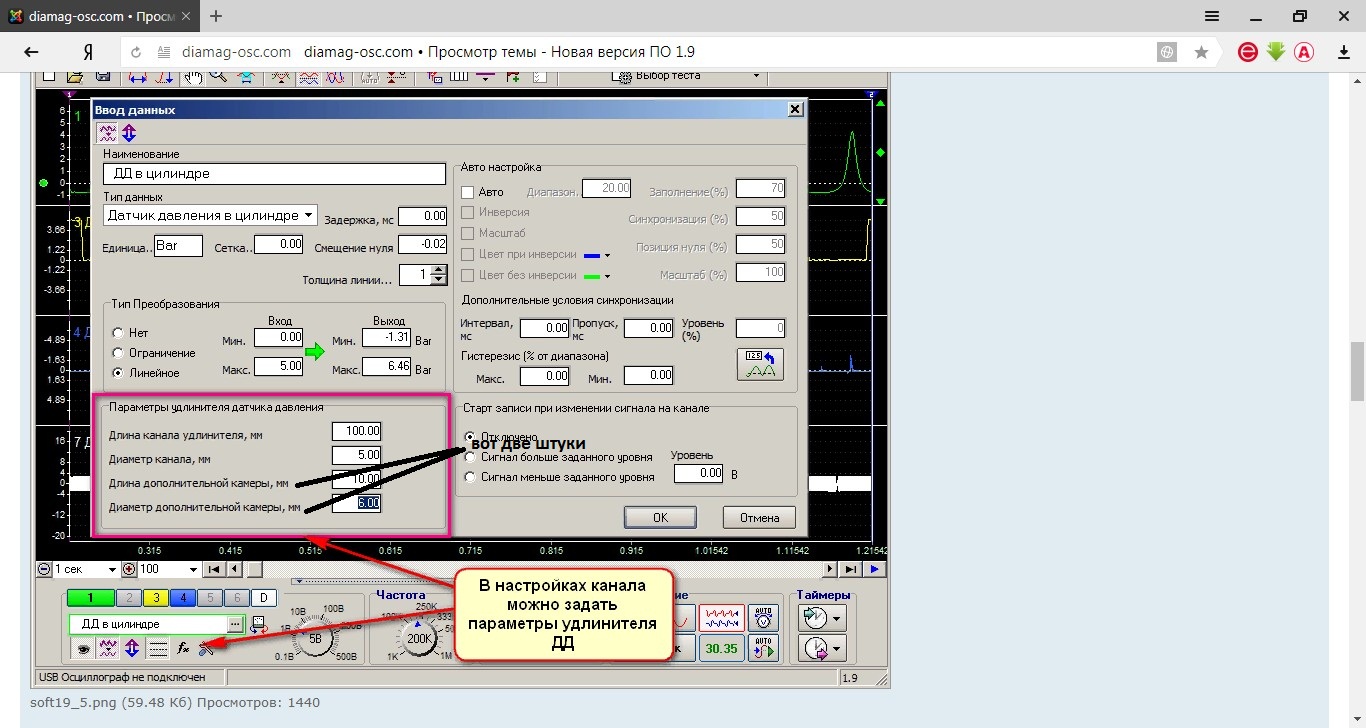
Task: Click the lower AUTO play icon button
Action: pos(763,647)
